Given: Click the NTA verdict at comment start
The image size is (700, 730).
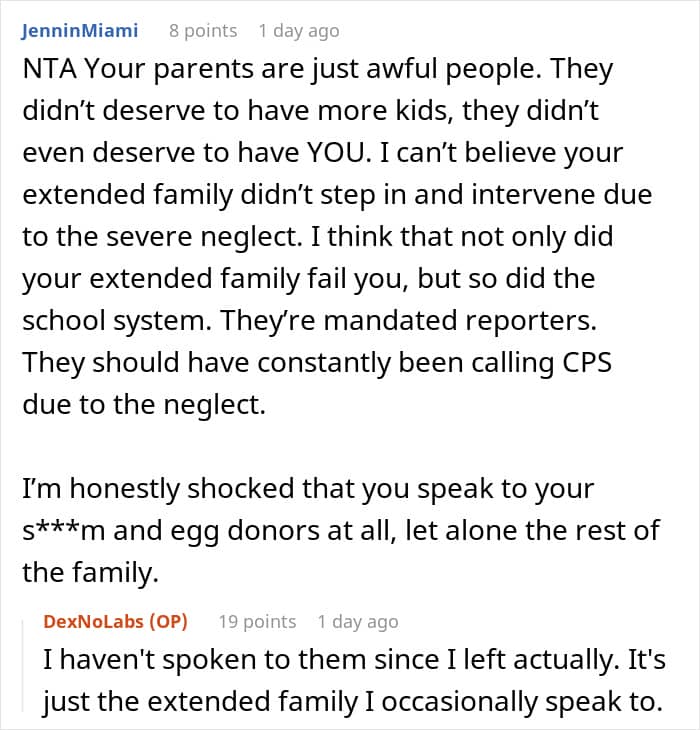Looking at the screenshot, I should [49, 69].
